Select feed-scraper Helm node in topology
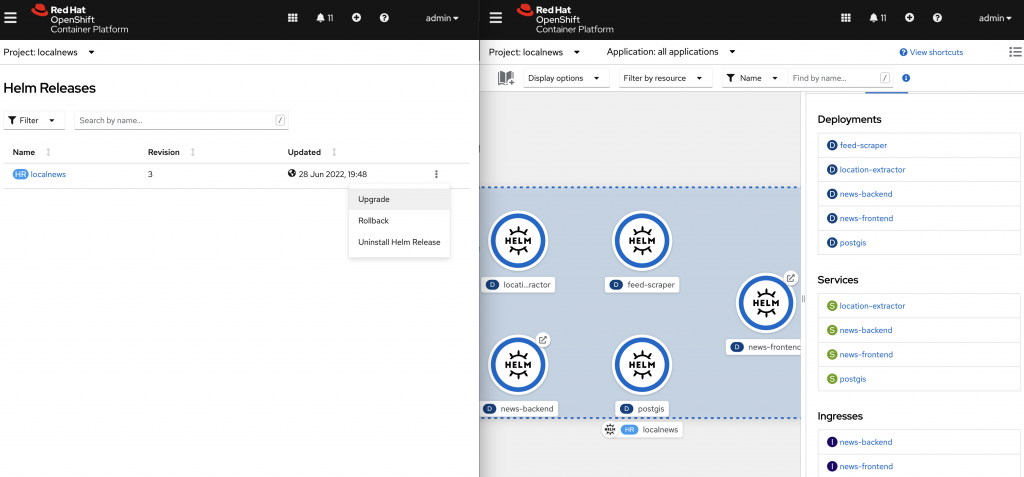Screen dimensions: 1024x477 pyautogui.click(x=641, y=240)
